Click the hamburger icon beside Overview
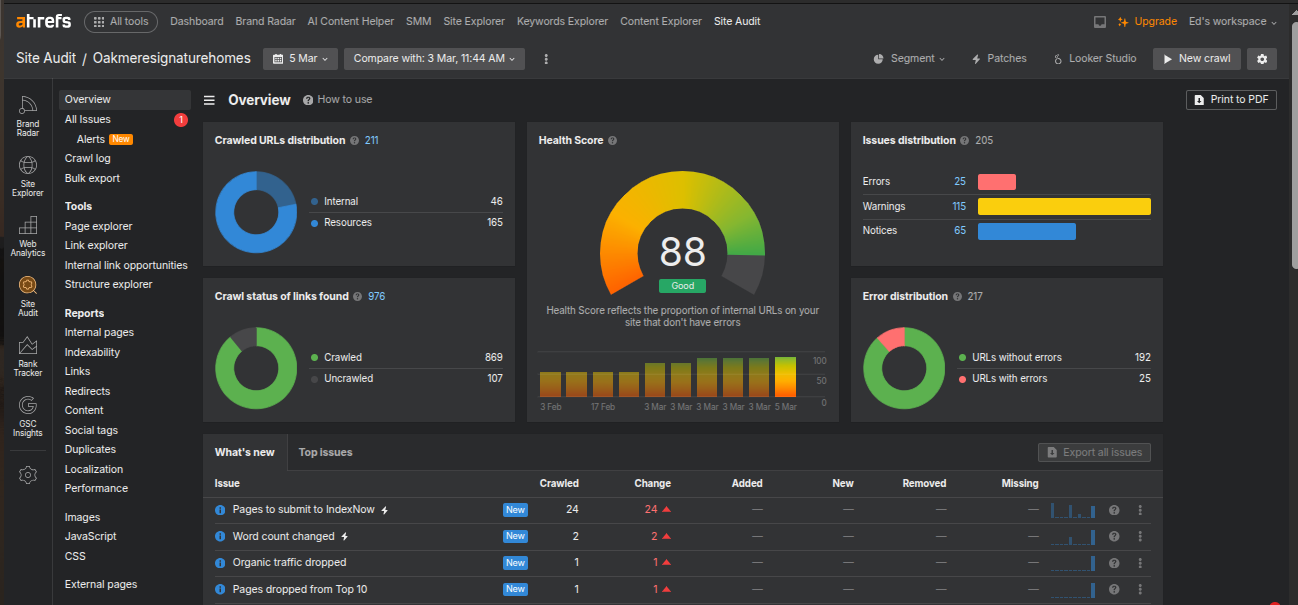1298x605 pixels. (209, 99)
